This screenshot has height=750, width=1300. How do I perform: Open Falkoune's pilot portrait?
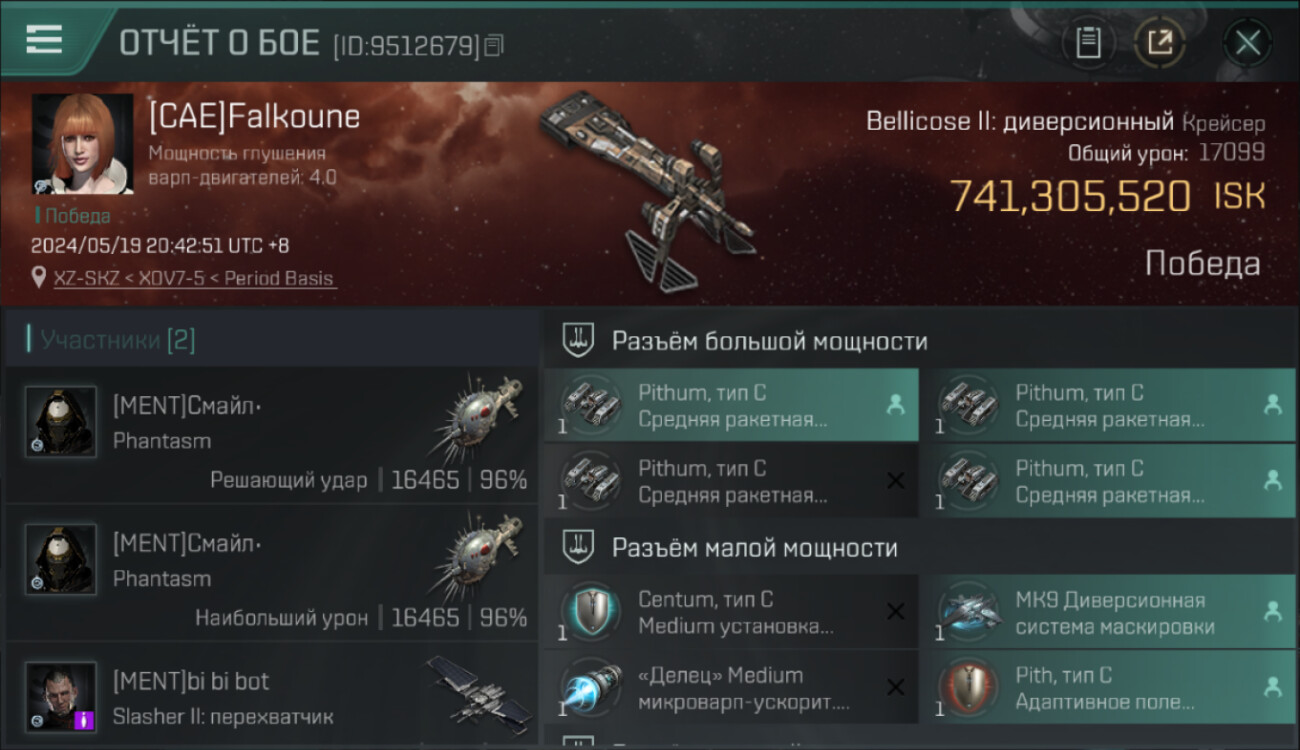(82, 143)
